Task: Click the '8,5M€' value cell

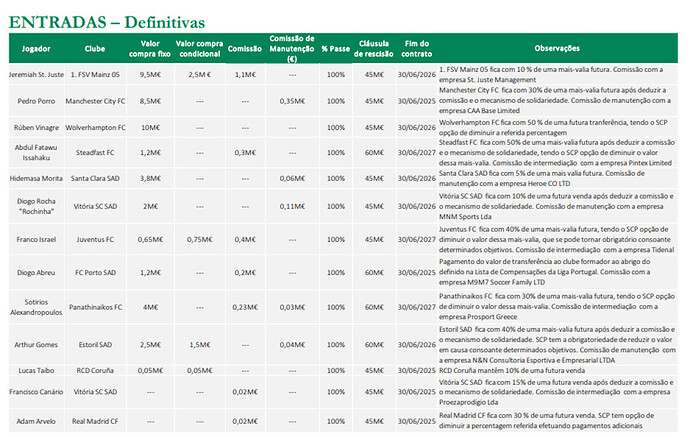Action: [x=150, y=101]
